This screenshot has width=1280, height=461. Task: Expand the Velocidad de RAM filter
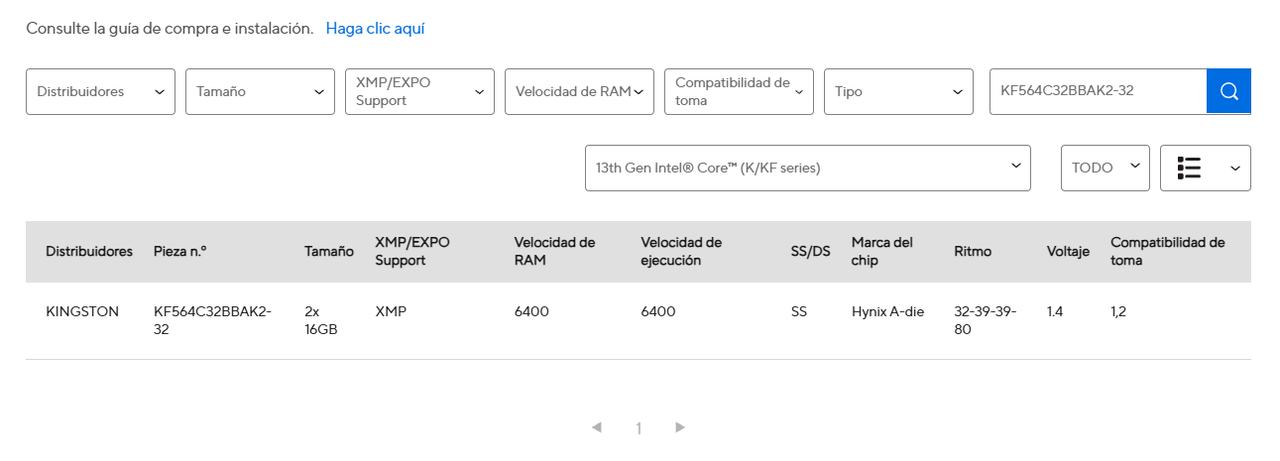tap(579, 91)
